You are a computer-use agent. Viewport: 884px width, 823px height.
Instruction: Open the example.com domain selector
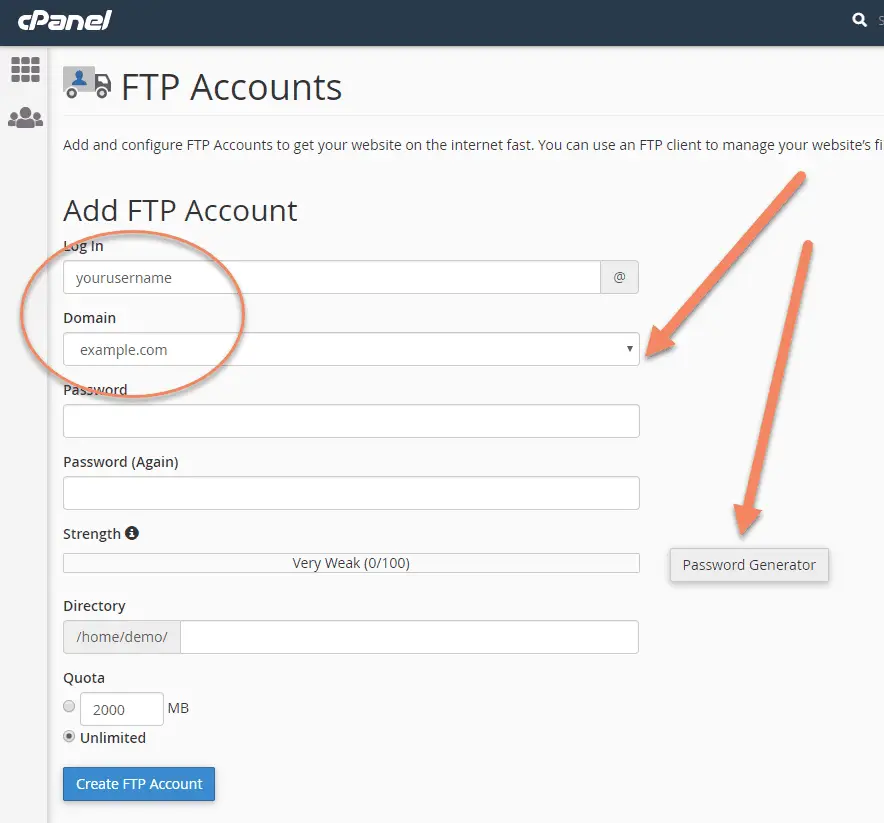coord(351,349)
